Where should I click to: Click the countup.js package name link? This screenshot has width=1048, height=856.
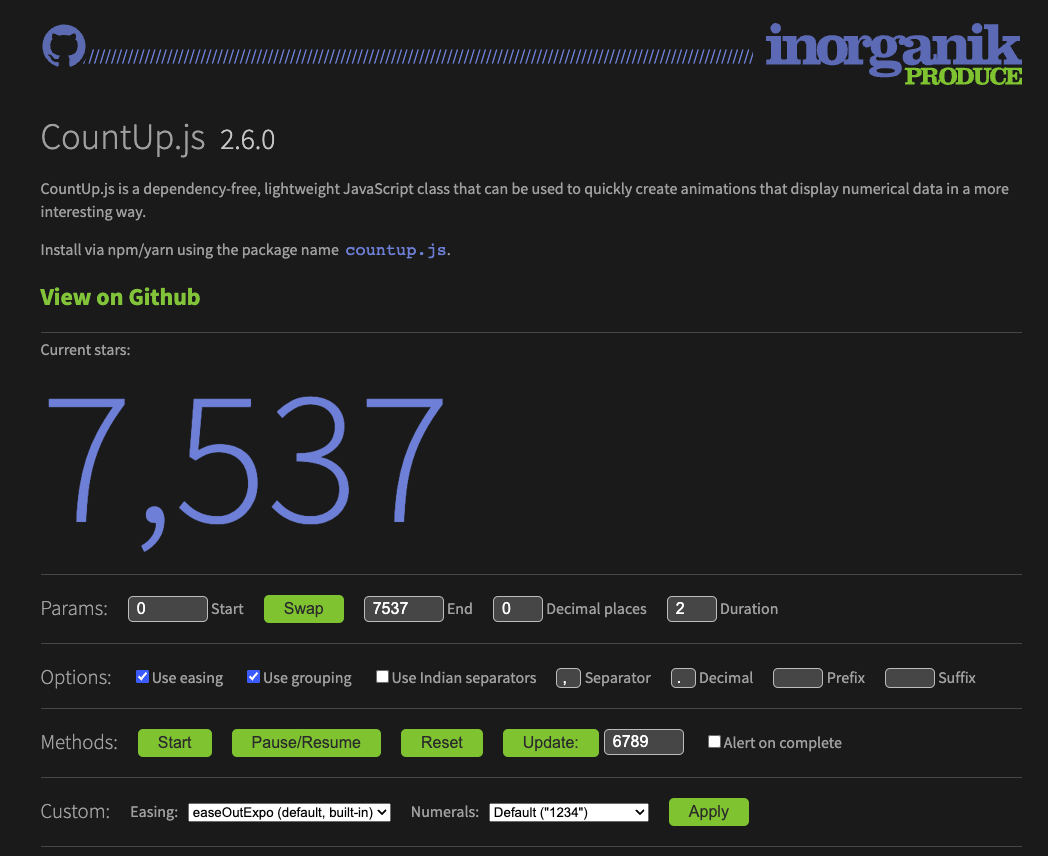396,250
